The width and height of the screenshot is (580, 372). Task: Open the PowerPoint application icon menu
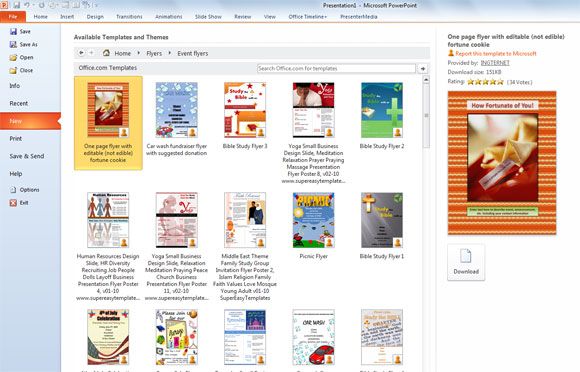click(x=4, y=5)
